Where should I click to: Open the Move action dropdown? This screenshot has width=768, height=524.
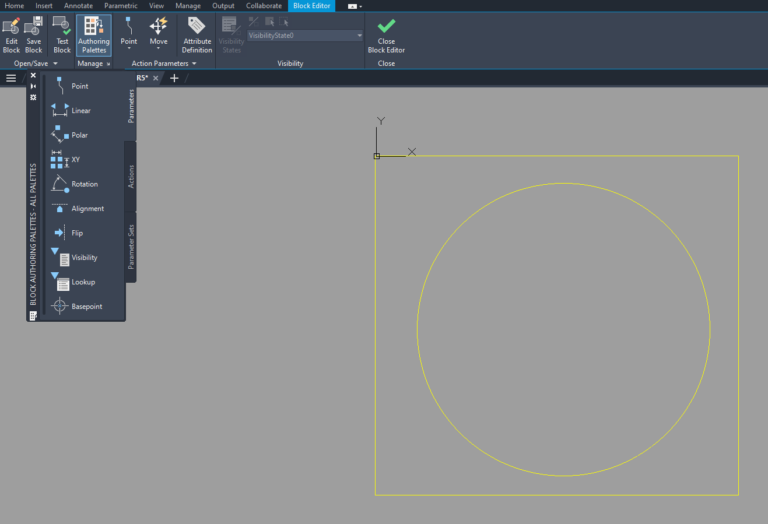coord(159,50)
